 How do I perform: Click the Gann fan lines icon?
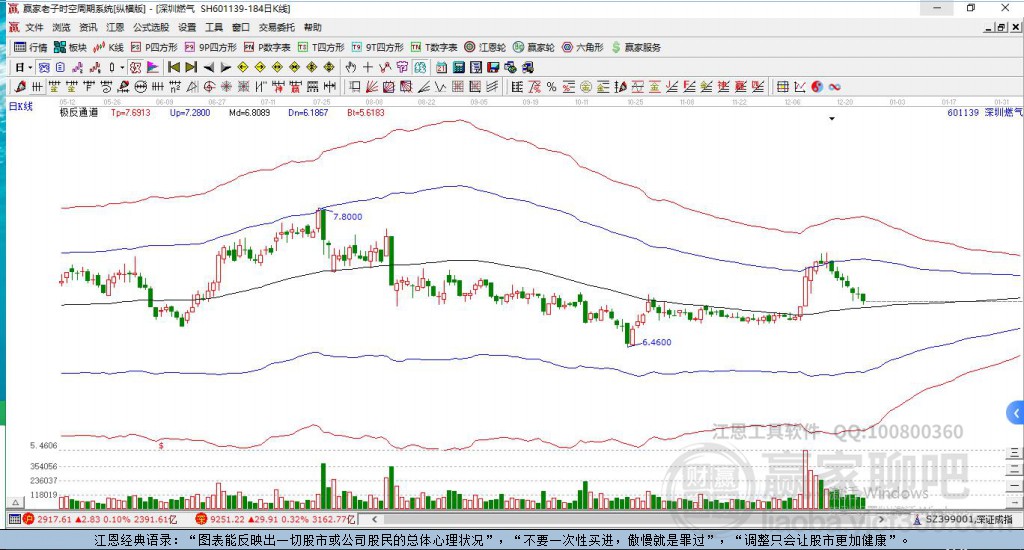click(x=372, y=87)
